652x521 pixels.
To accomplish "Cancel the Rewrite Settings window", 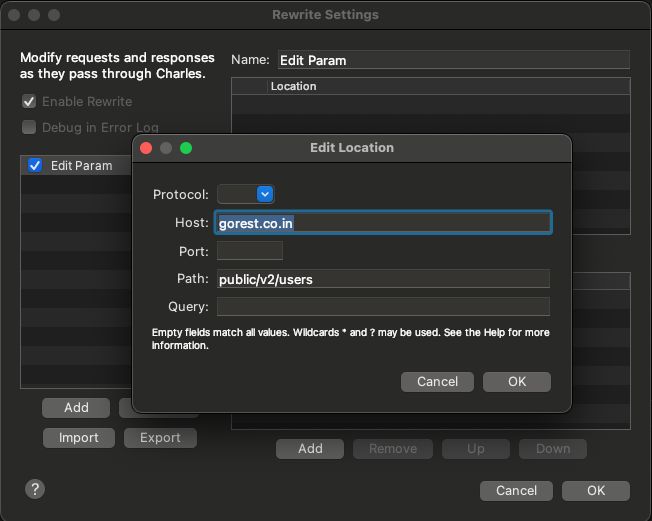I will pyautogui.click(x=516, y=490).
